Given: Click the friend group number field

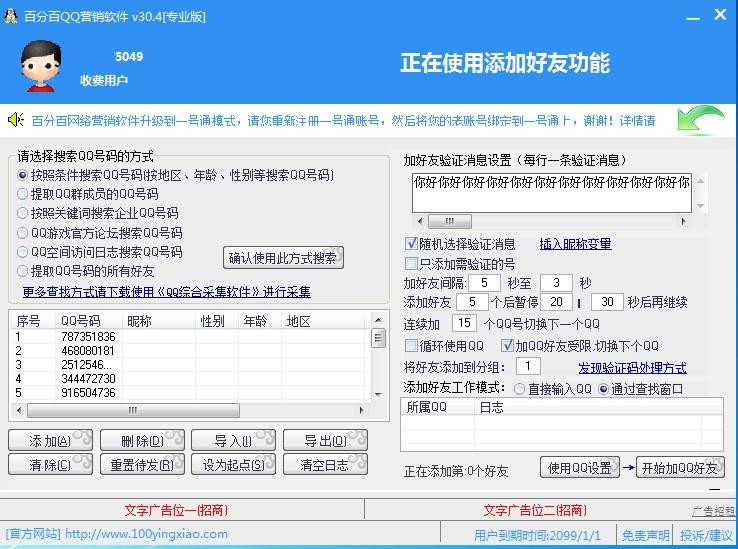Looking at the screenshot, I should click(x=528, y=366).
